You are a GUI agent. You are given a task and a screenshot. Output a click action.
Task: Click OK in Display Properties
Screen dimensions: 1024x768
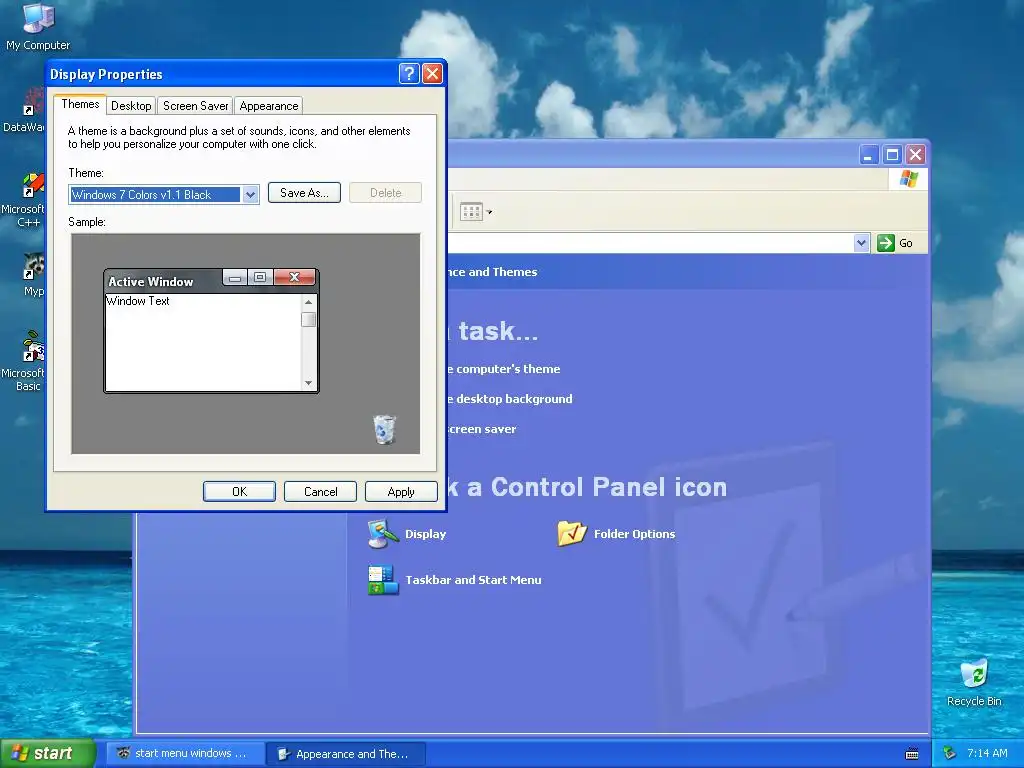pos(239,492)
